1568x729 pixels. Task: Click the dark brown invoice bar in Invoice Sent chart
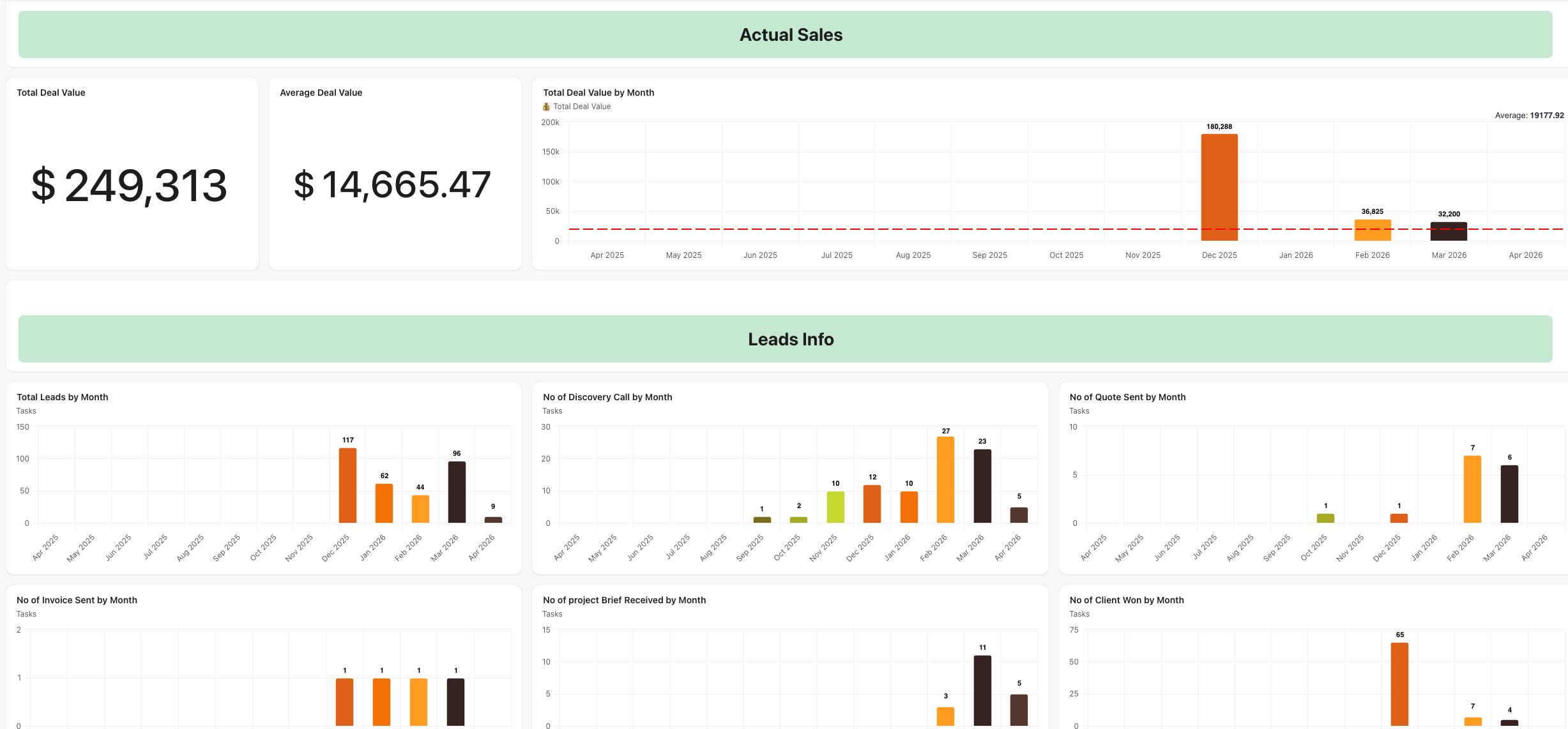[455, 702]
